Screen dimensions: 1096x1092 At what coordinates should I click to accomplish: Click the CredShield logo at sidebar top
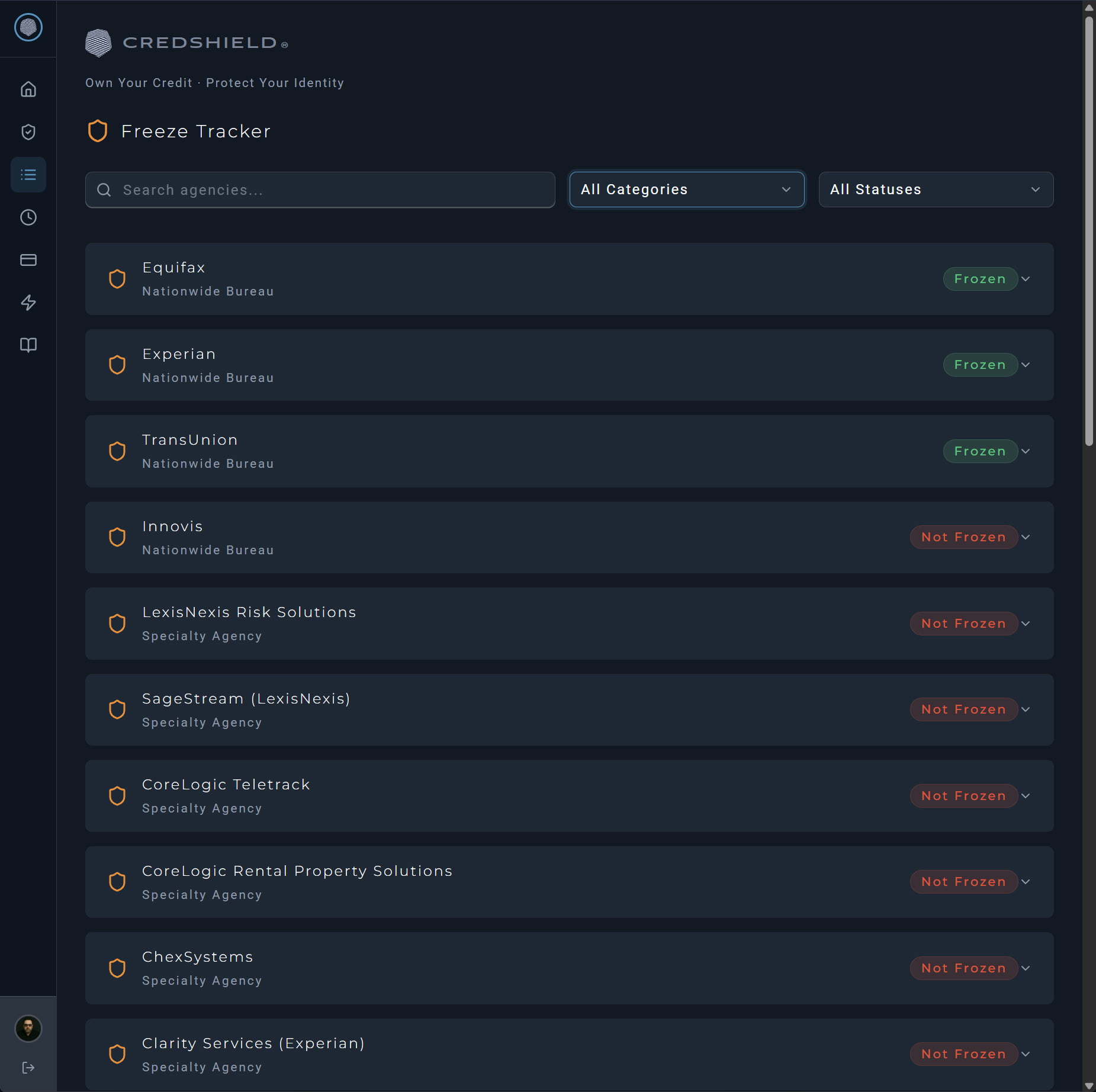(28, 27)
